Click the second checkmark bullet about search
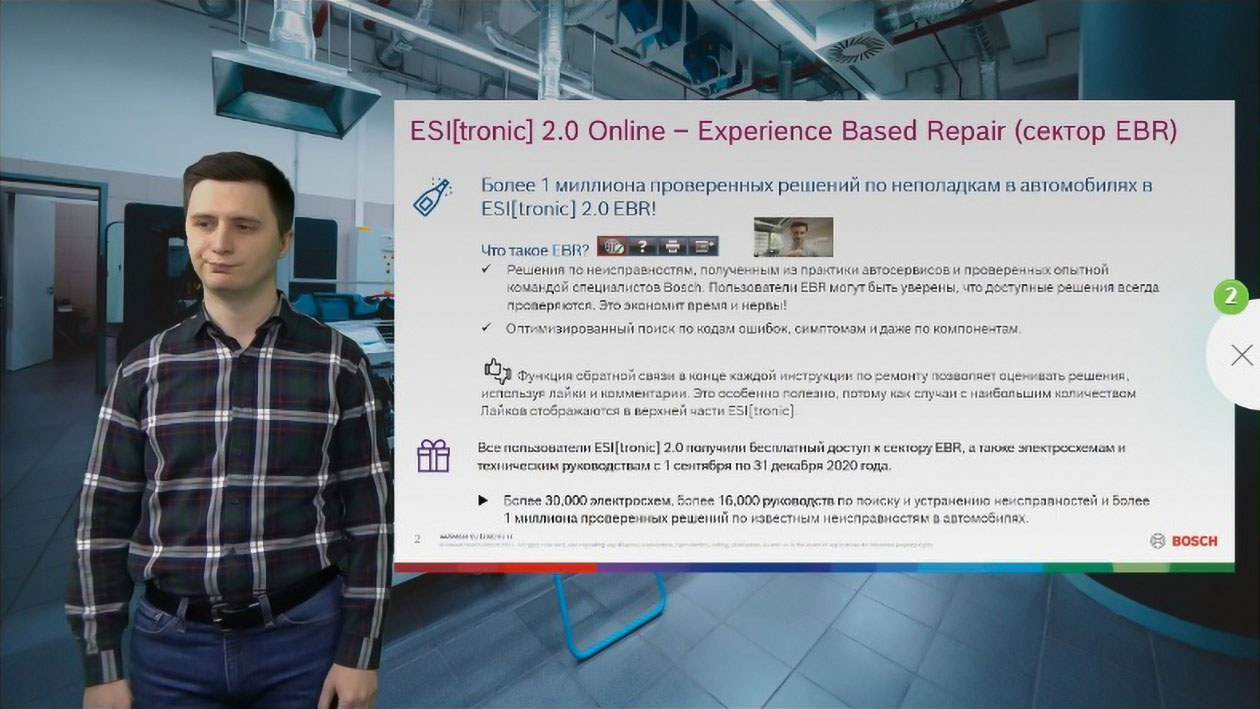The height and width of the screenshot is (709, 1260). 486,328
